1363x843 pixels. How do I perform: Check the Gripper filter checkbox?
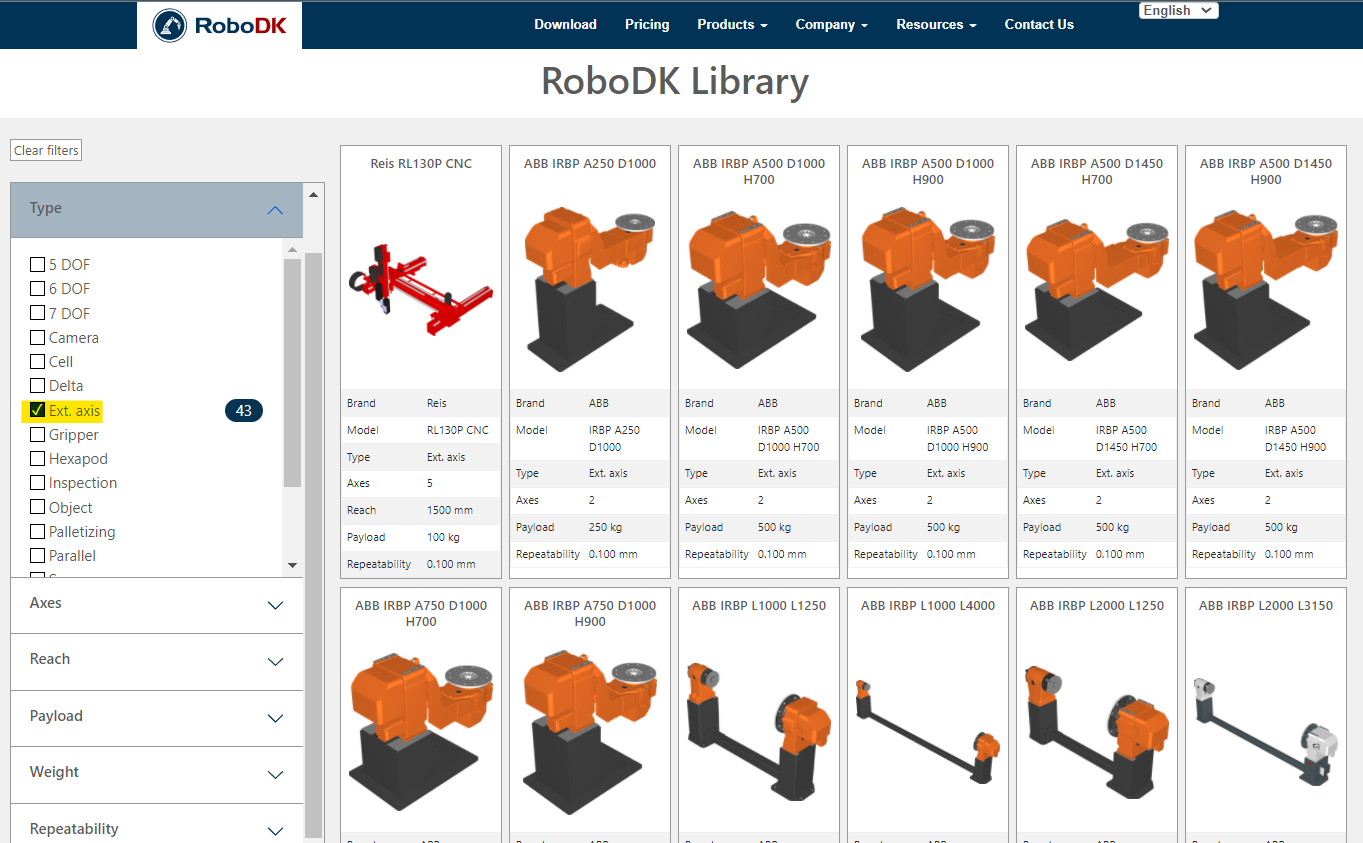37,435
